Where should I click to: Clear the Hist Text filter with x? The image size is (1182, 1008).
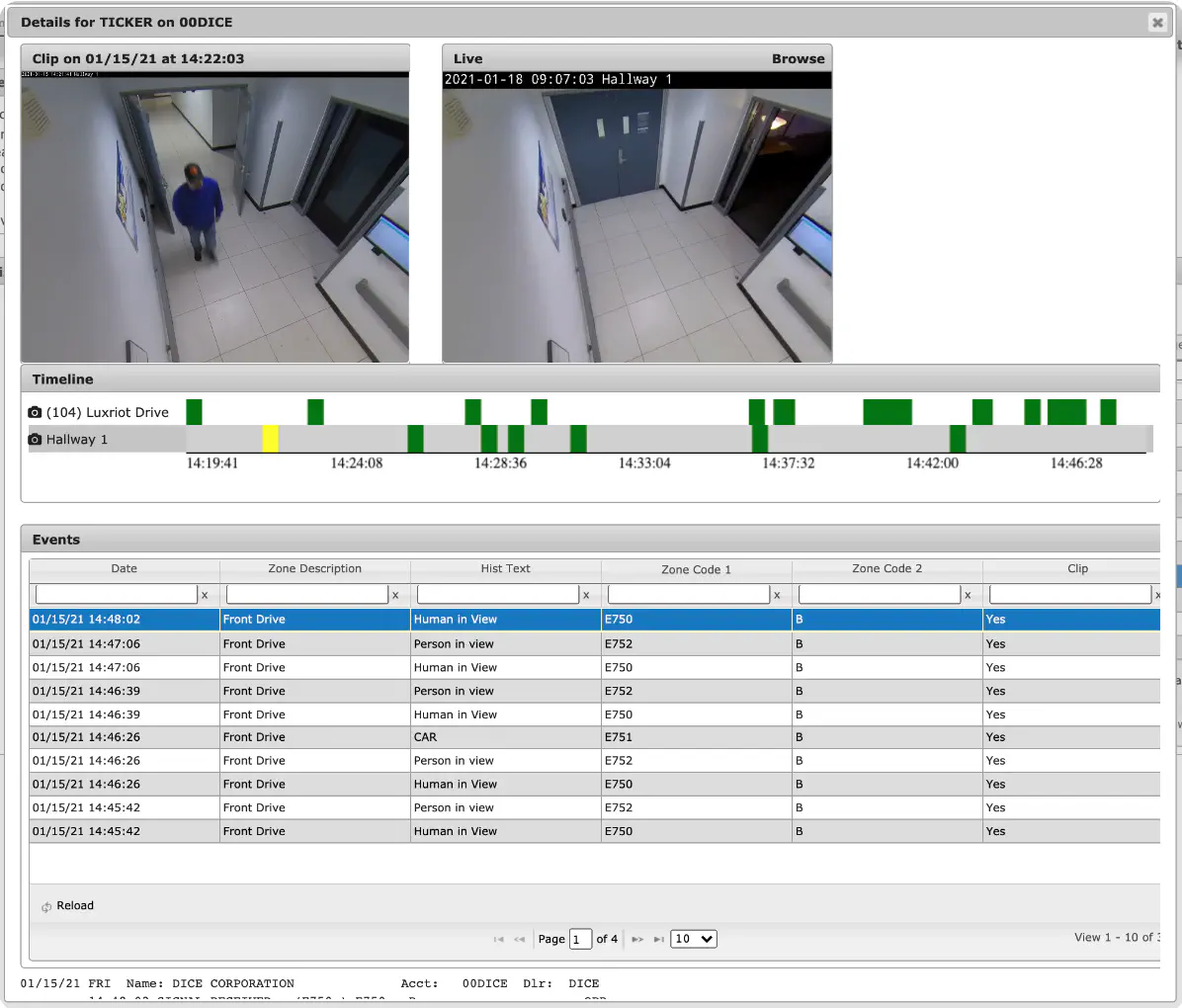[x=586, y=596]
